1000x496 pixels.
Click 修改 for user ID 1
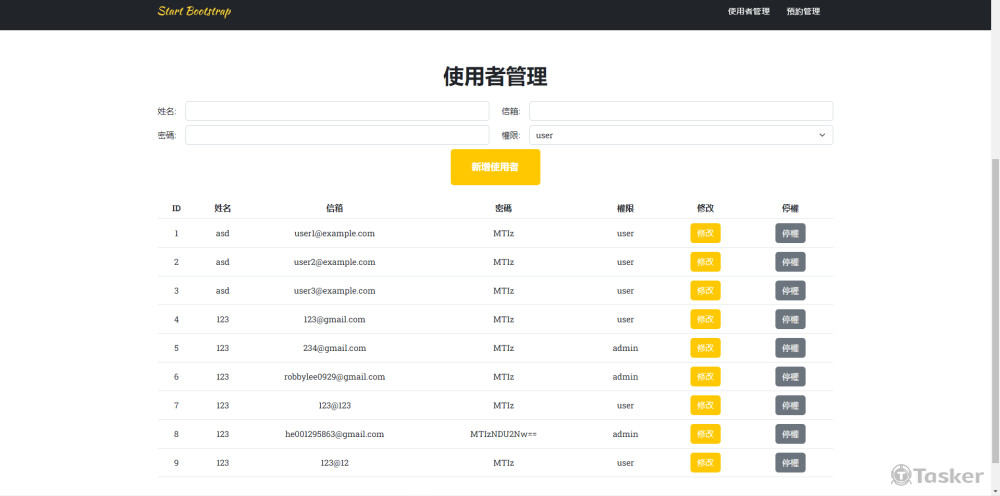pos(705,233)
